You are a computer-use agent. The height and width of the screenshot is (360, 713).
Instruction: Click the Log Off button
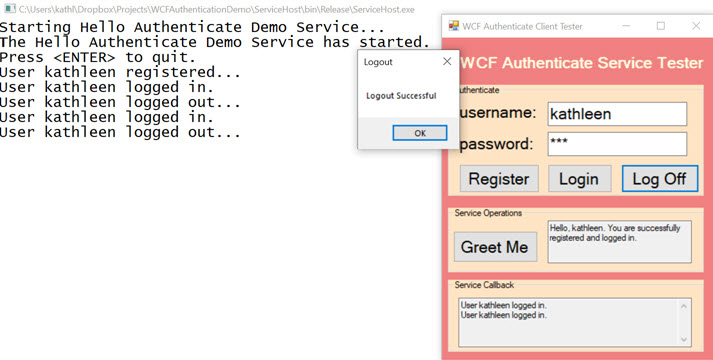click(660, 179)
